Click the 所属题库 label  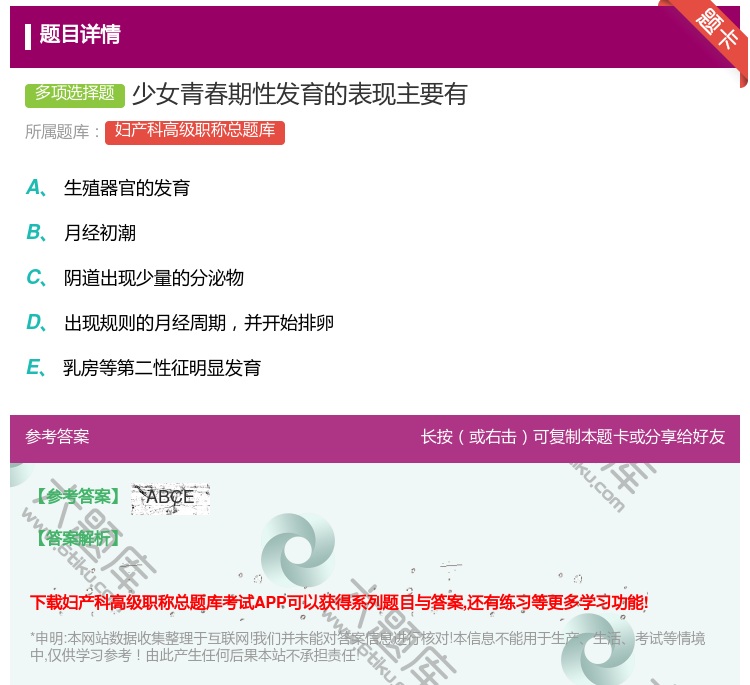[62, 132]
